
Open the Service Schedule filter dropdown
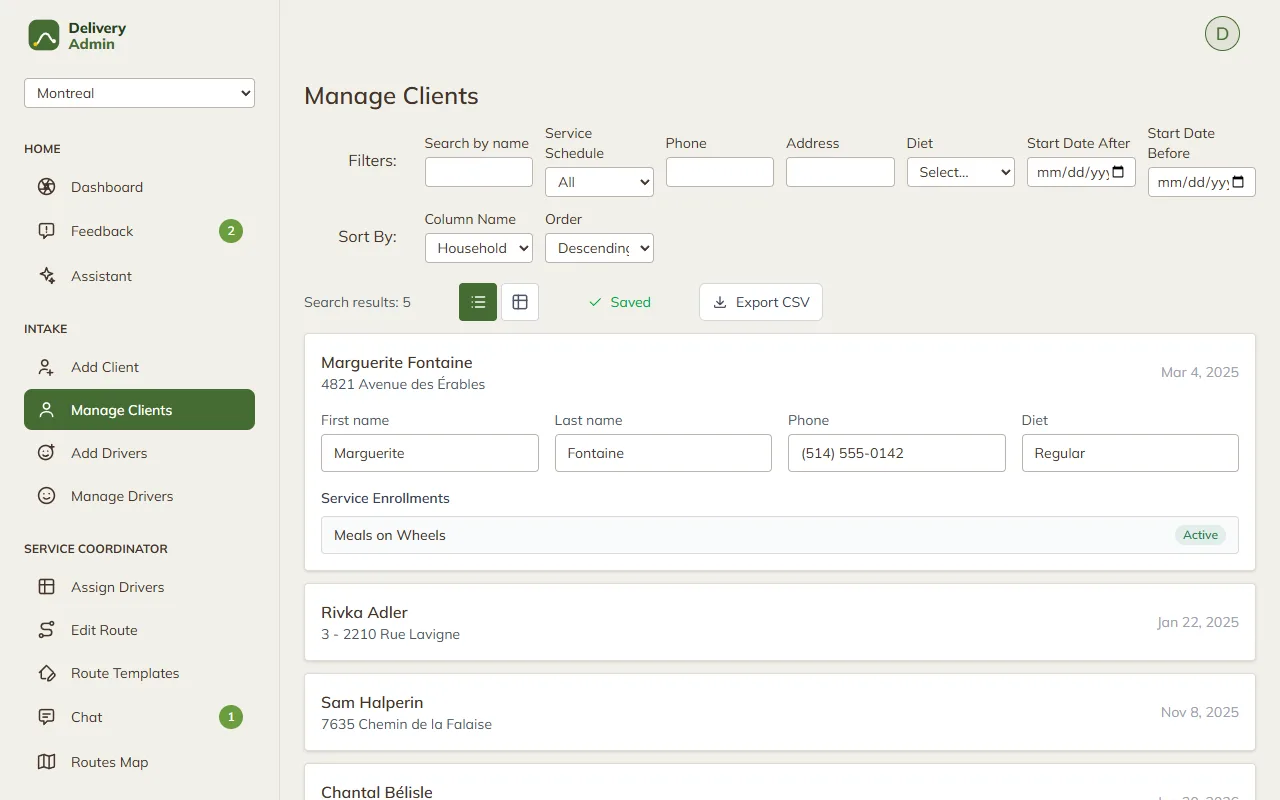(x=599, y=182)
